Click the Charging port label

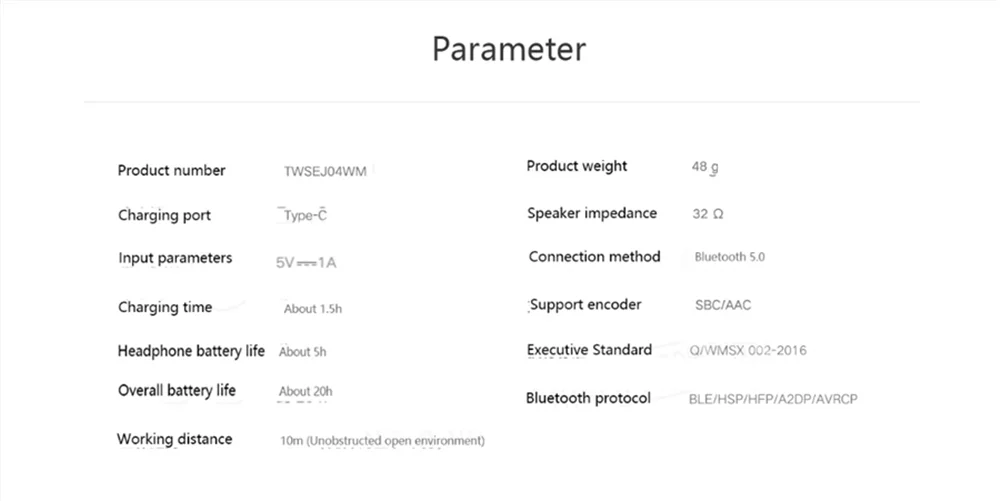coord(164,215)
